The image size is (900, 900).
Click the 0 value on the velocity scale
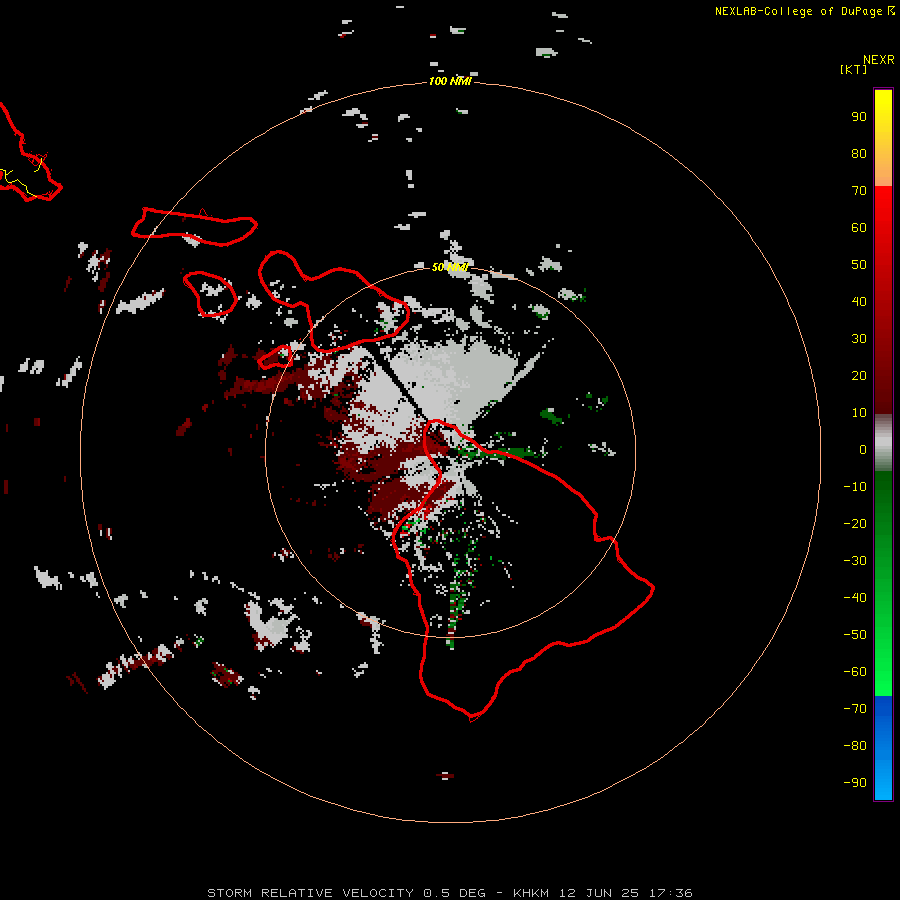pyautogui.click(x=863, y=450)
